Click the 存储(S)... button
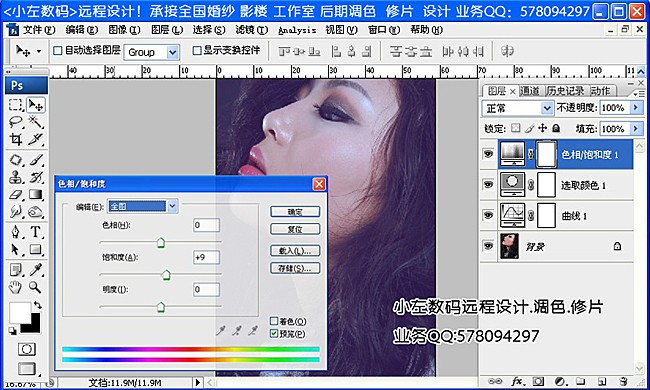 (x=295, y=268)
